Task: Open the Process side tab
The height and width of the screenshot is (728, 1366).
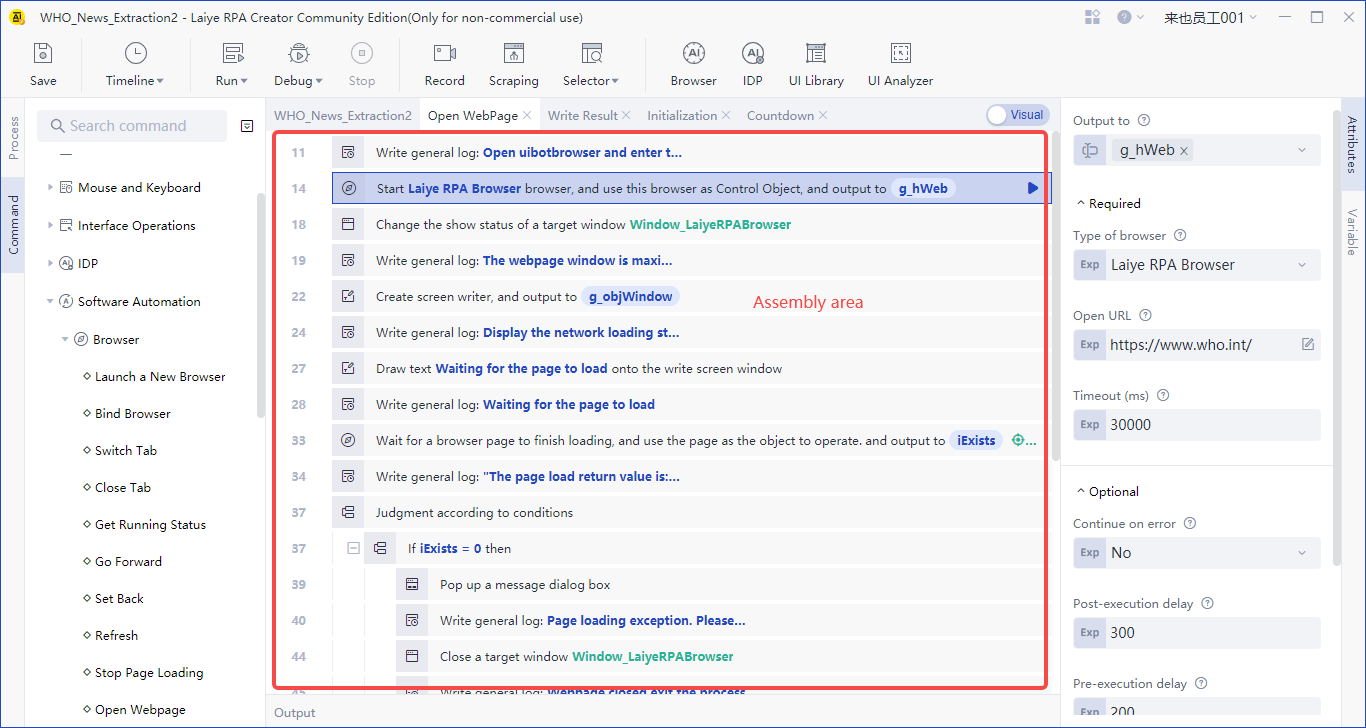Action: [x=13, y=138]
